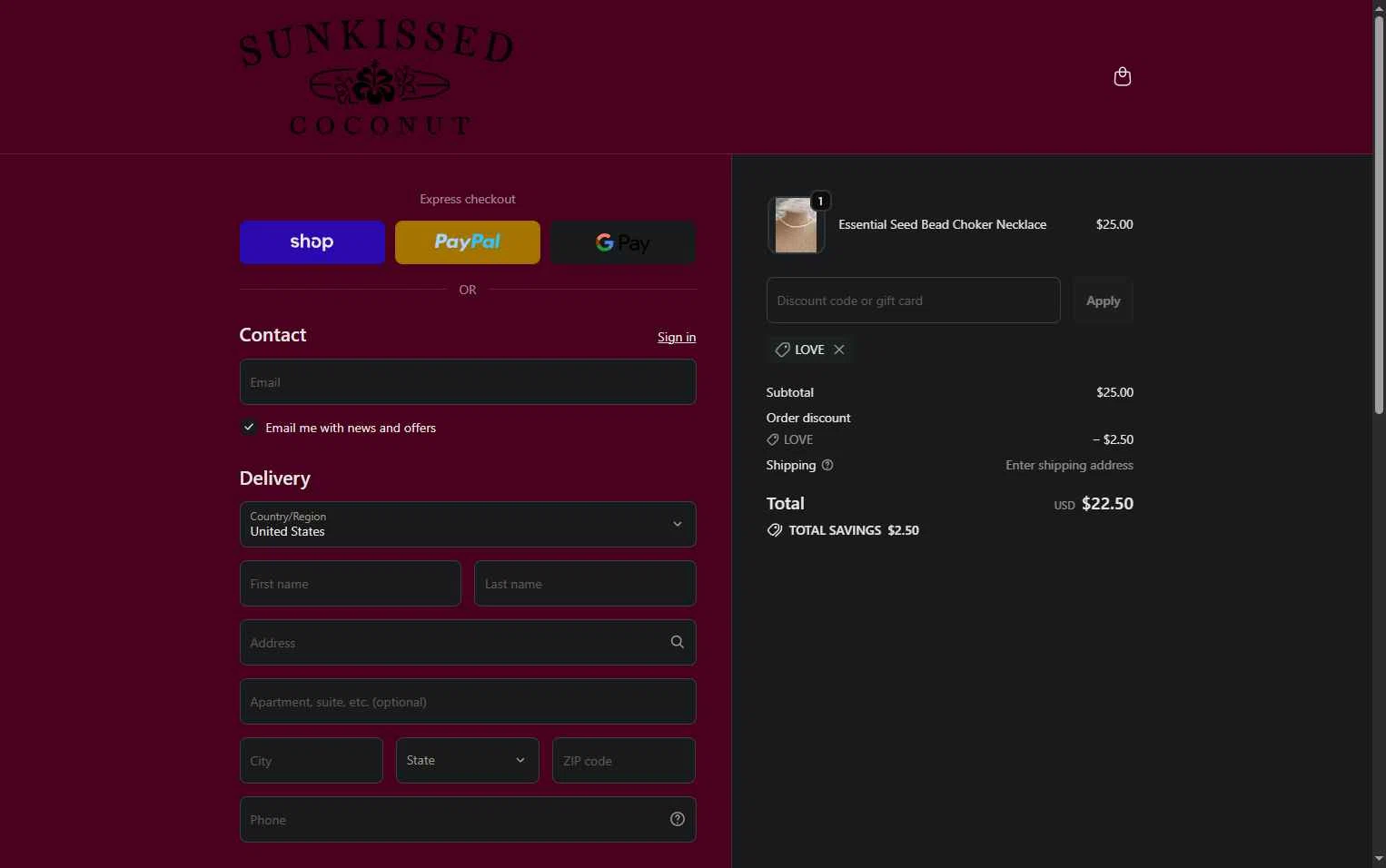Focus the Discount code or gift card field
Screen dimensions: 1386x868
(x=914, y=301)
